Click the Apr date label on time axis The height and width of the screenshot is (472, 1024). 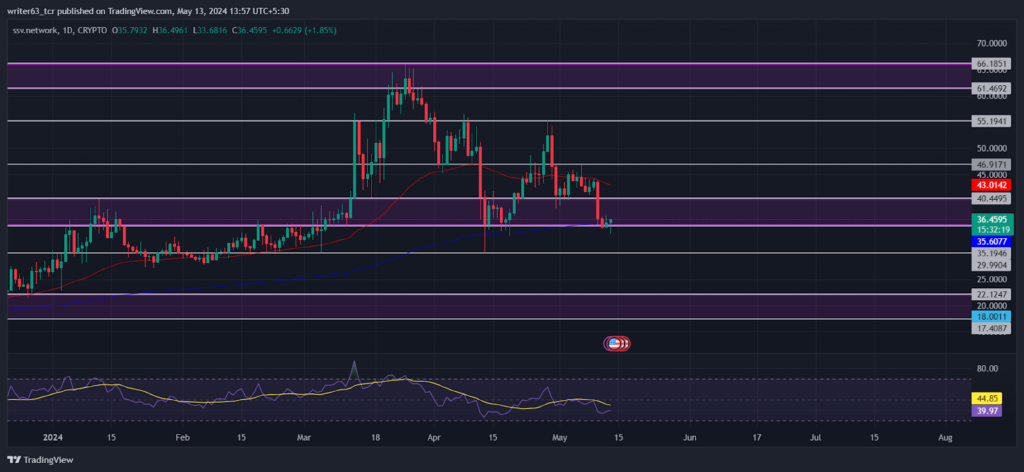pos(432,437)
